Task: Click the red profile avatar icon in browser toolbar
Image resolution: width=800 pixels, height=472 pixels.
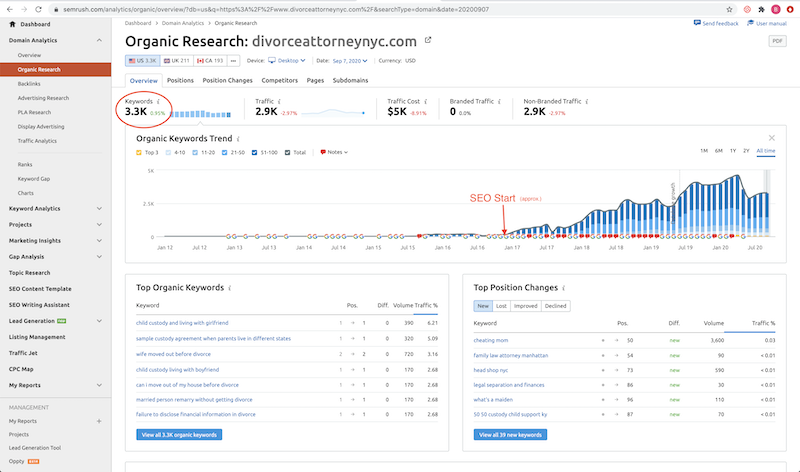Action: pos(776,9)
